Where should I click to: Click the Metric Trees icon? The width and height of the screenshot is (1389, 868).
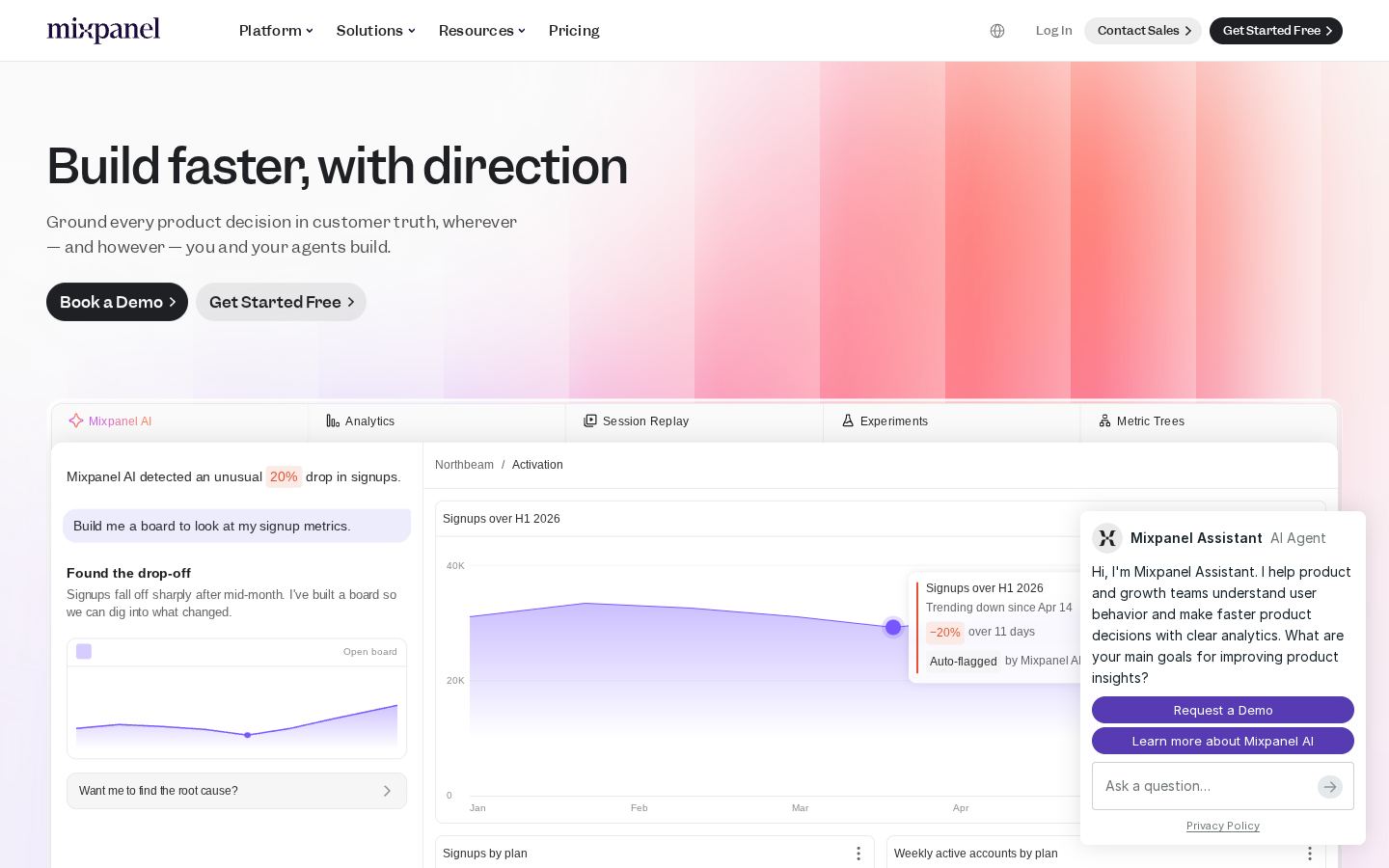[1105, 420]
